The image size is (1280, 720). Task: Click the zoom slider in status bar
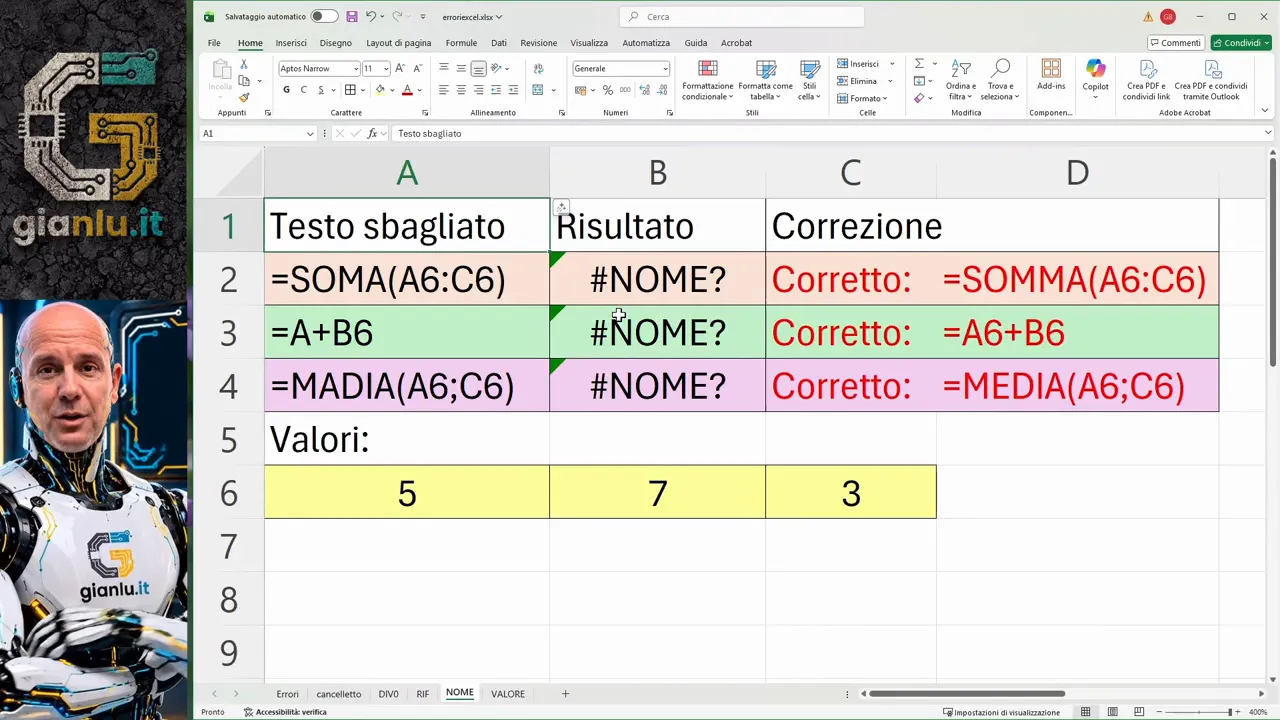pos(1198,712)
